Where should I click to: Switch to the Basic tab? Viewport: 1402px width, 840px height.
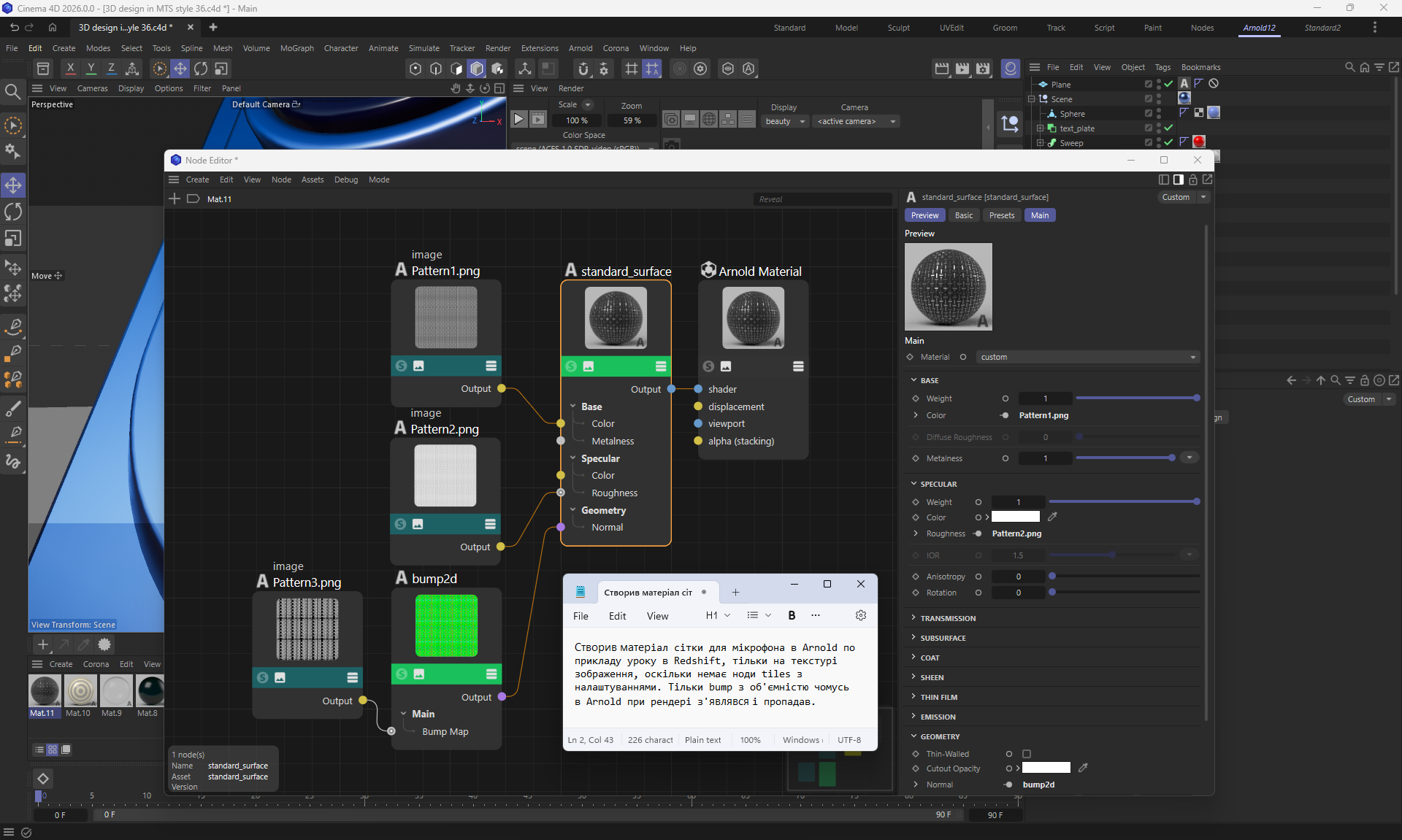pyautogui.click(x=963, y=215)
